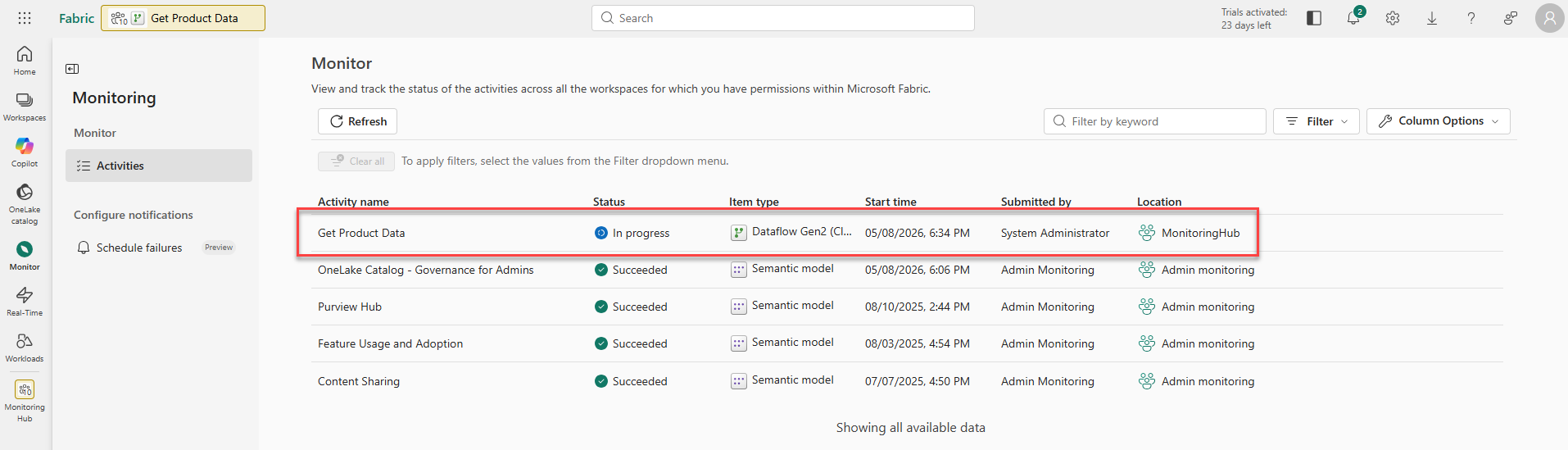Image resolution: width=1568 pixels, height=450 pixels.
Task: Open OneLake catalog in left rail
Action: click(x=25, y=203)
